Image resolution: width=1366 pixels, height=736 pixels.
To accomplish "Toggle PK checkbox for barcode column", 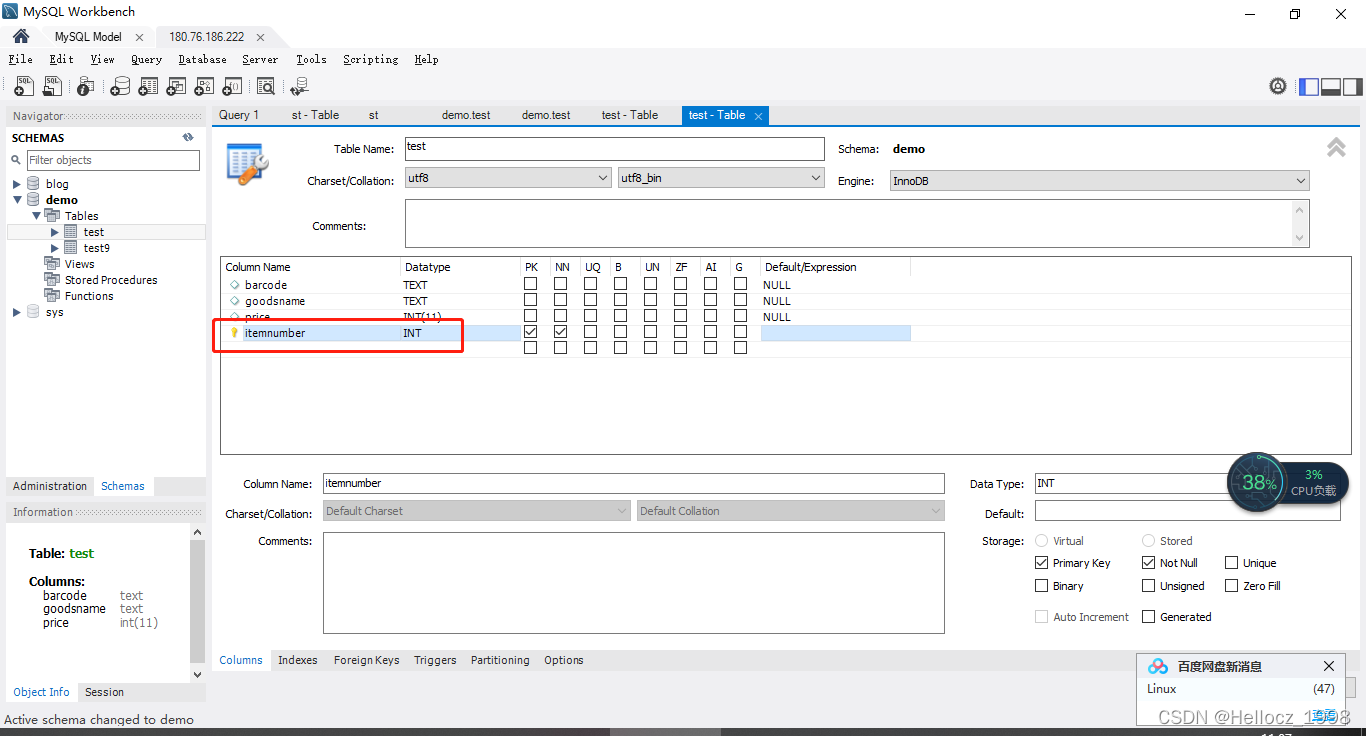I will coord(530,284).
